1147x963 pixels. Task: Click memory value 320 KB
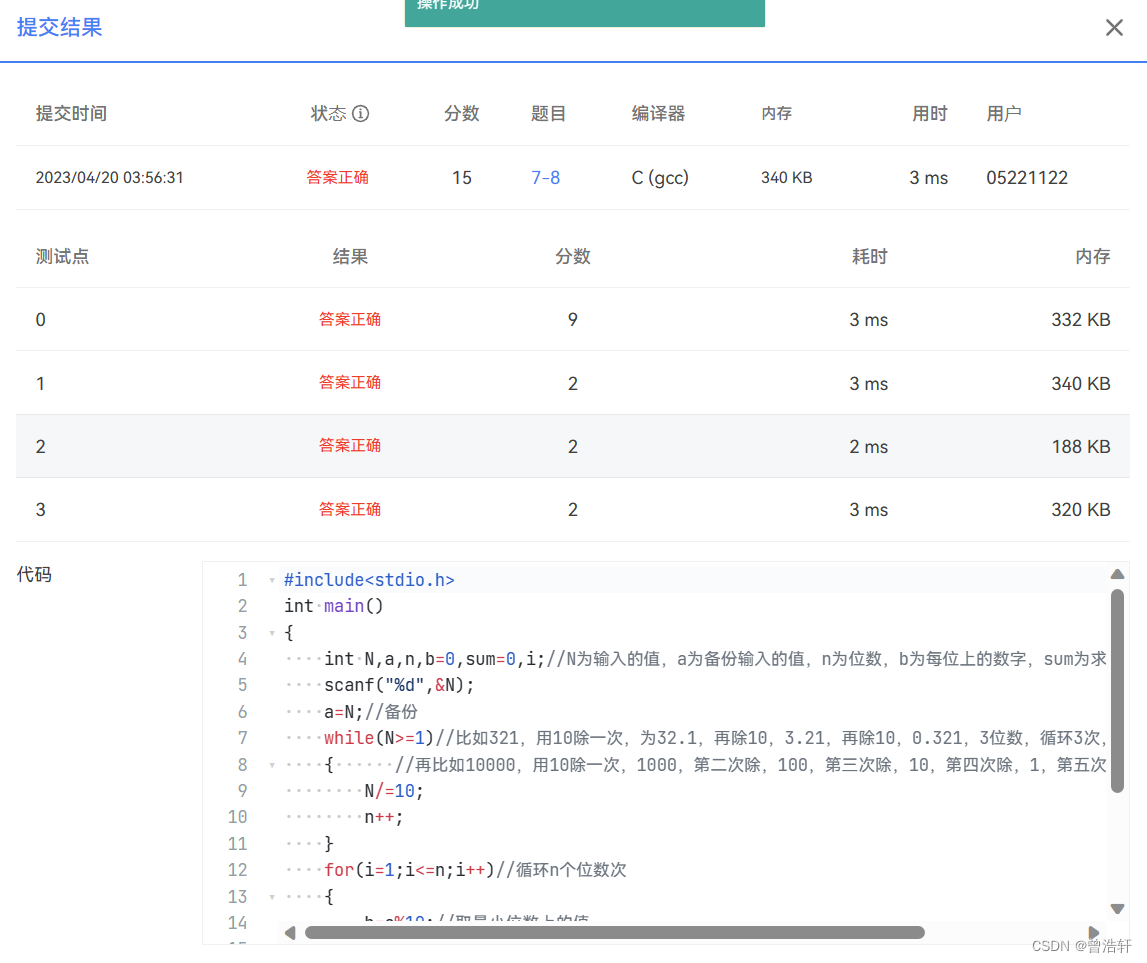[x=1080, y=510]
